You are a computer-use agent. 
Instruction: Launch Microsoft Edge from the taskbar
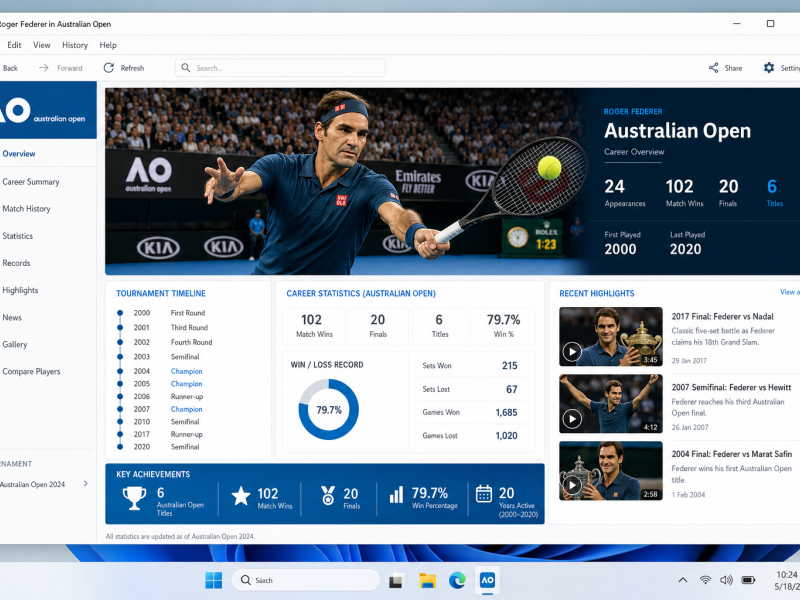click(457, 580)
